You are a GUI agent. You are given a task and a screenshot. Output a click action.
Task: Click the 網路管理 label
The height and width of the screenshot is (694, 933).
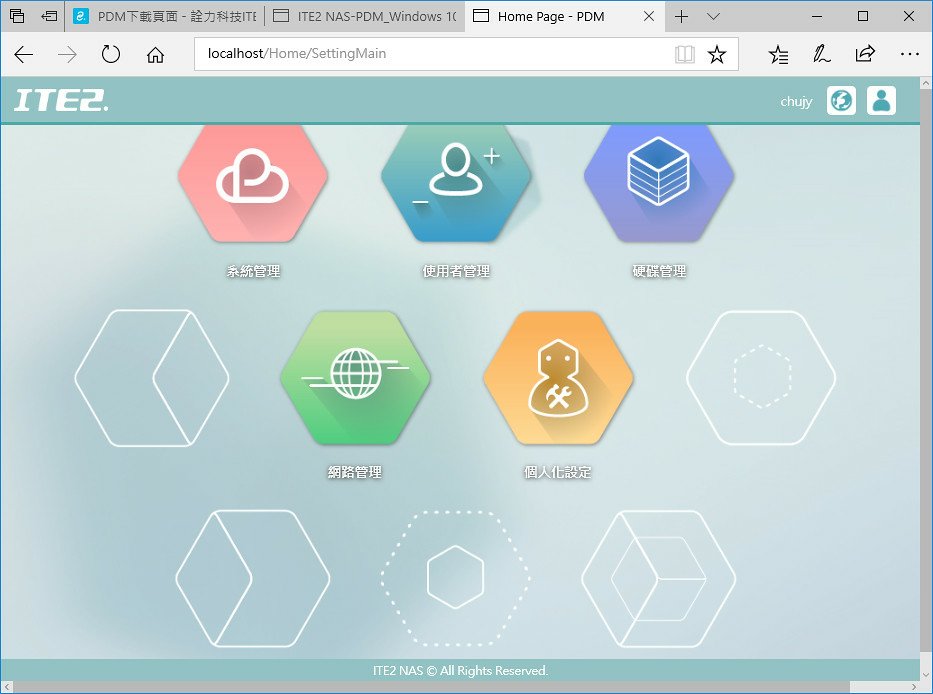point(355,472)
